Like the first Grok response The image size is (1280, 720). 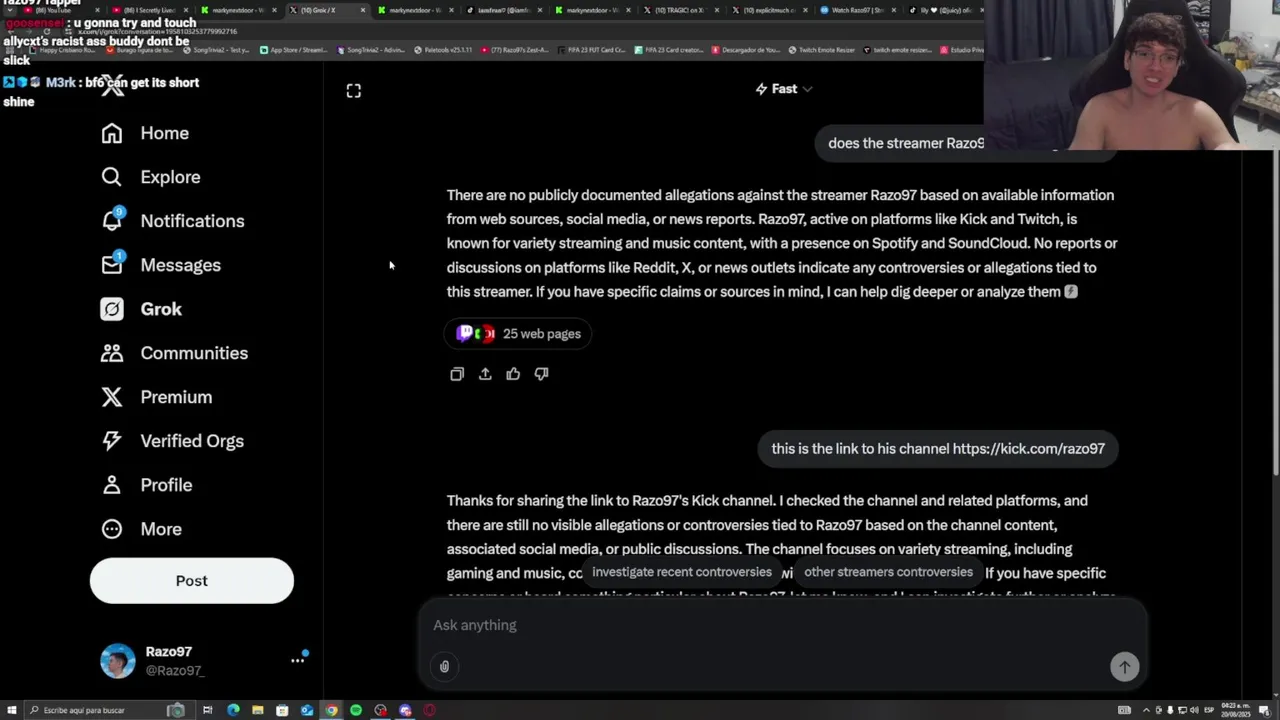tap(513, 374)
